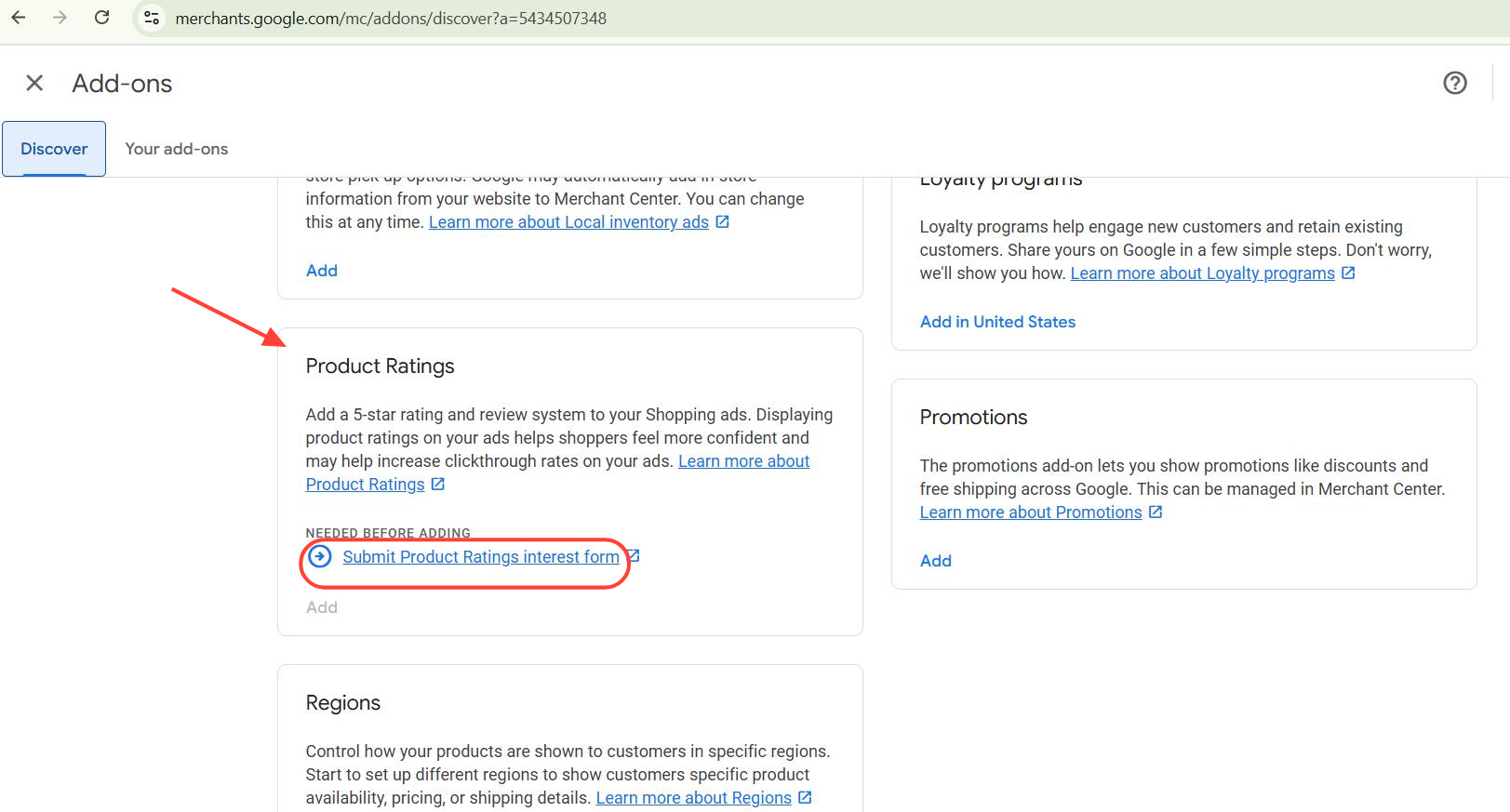Click greyed Add button under Product Ratings
Image resolution: width=1510 pixels, height=812 pixels.
pyautogui.click(x=322, y=607)
